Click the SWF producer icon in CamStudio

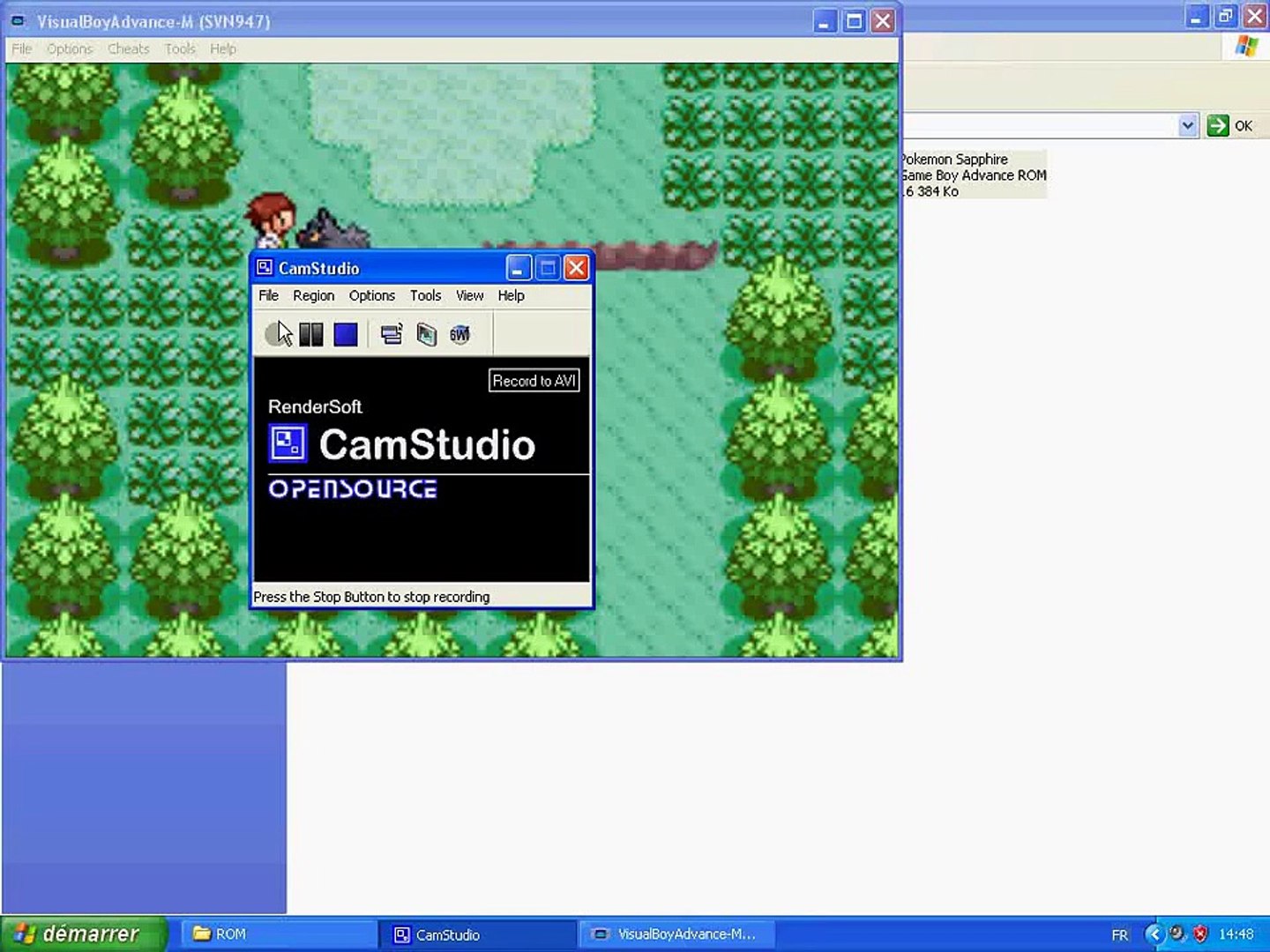(x=459, y=334)
